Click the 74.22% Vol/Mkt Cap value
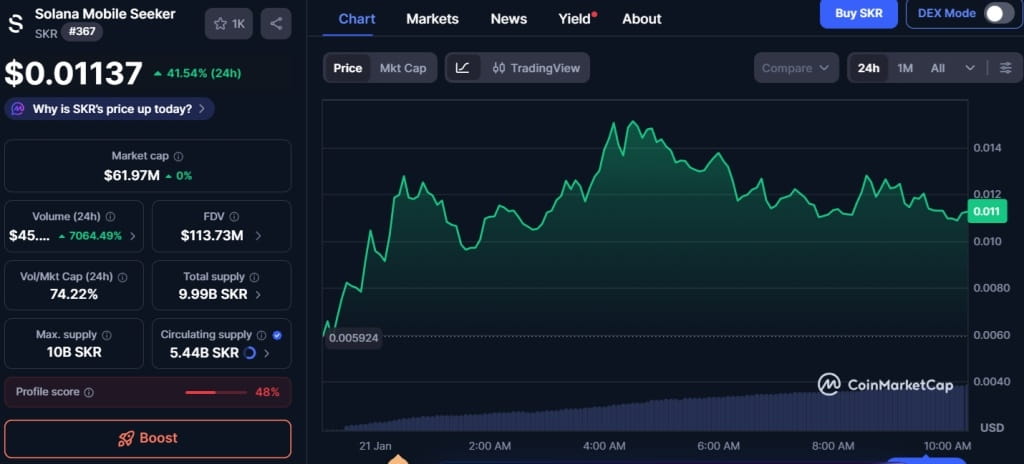This screenshot has width=1024, height=464. coord(74,295)
